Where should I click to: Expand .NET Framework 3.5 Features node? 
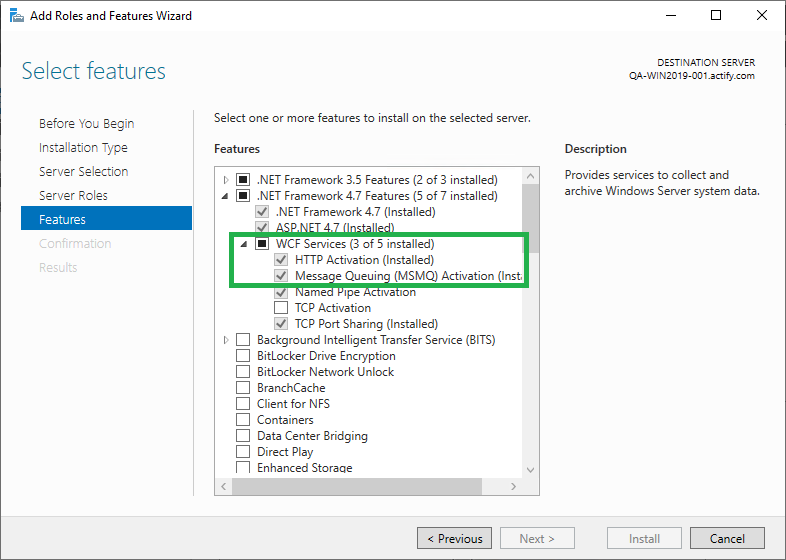(226, 180)
